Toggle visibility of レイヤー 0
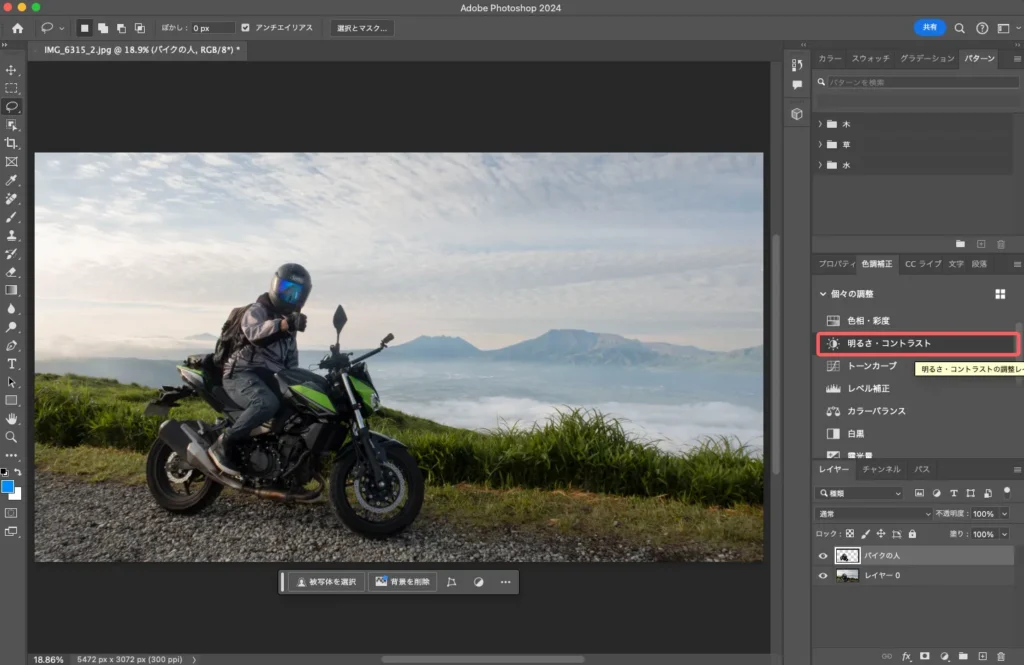The height and width of the screenshot is (665, 1024). click(x=823, y=576)
